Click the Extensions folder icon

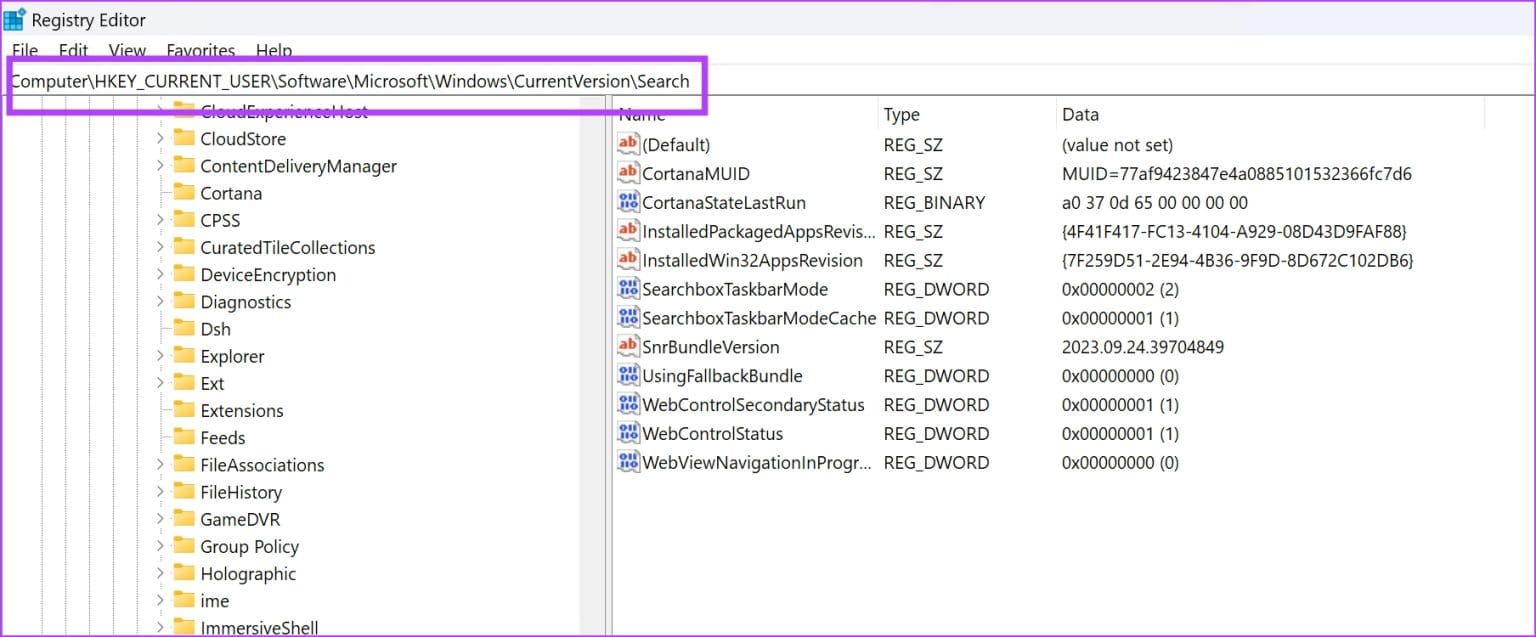pyautogui.click(x=183, y=410)
